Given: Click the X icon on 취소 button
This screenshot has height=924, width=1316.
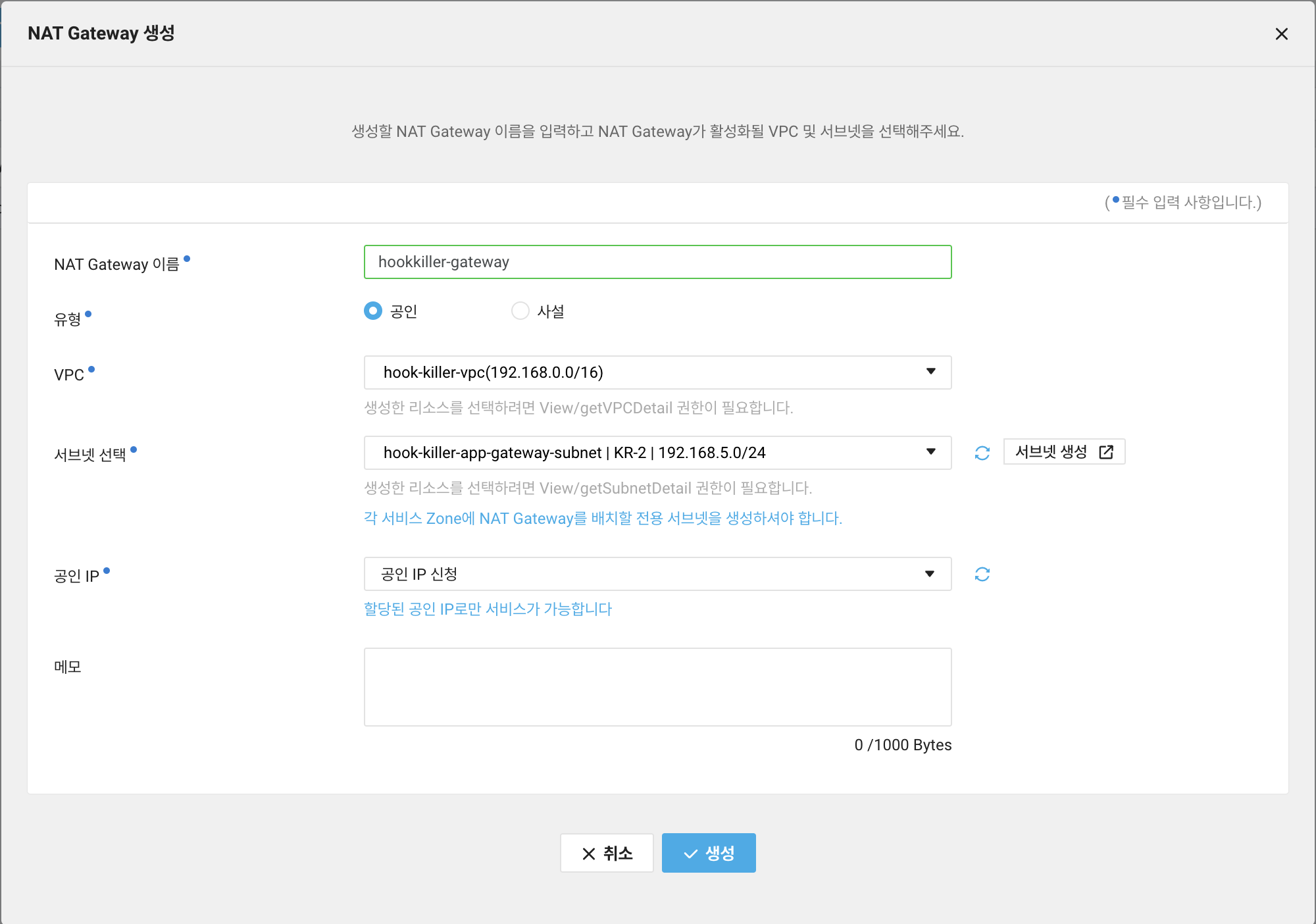Looking at the screenshot, I should point(588,854).
